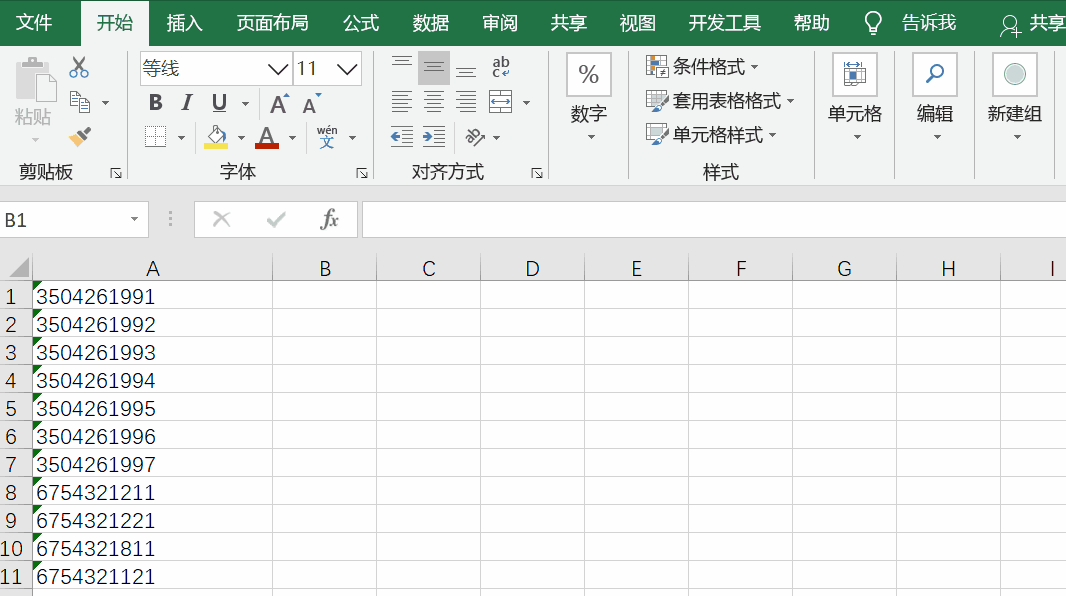Select cell with 6754321811

click(x=152, y=548)
